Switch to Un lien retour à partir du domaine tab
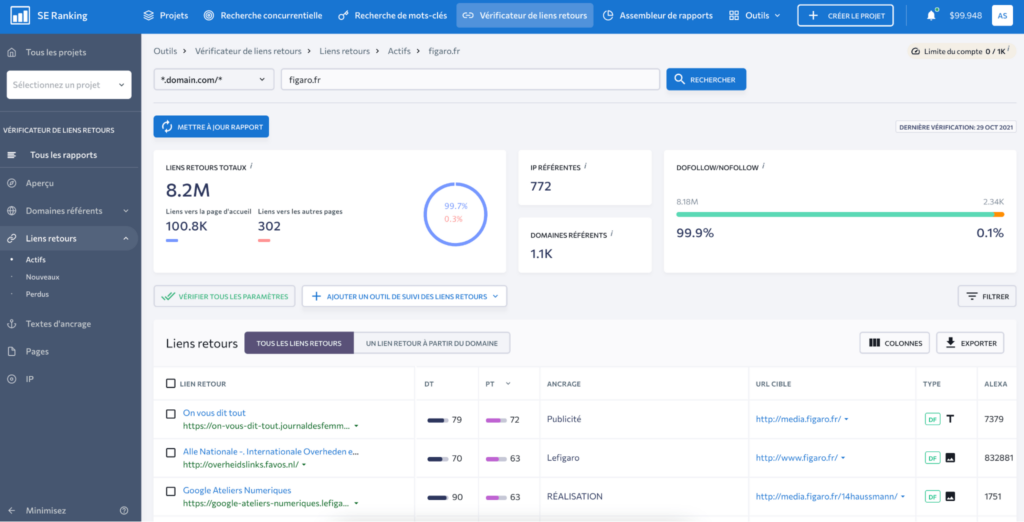 pos(432,343)
